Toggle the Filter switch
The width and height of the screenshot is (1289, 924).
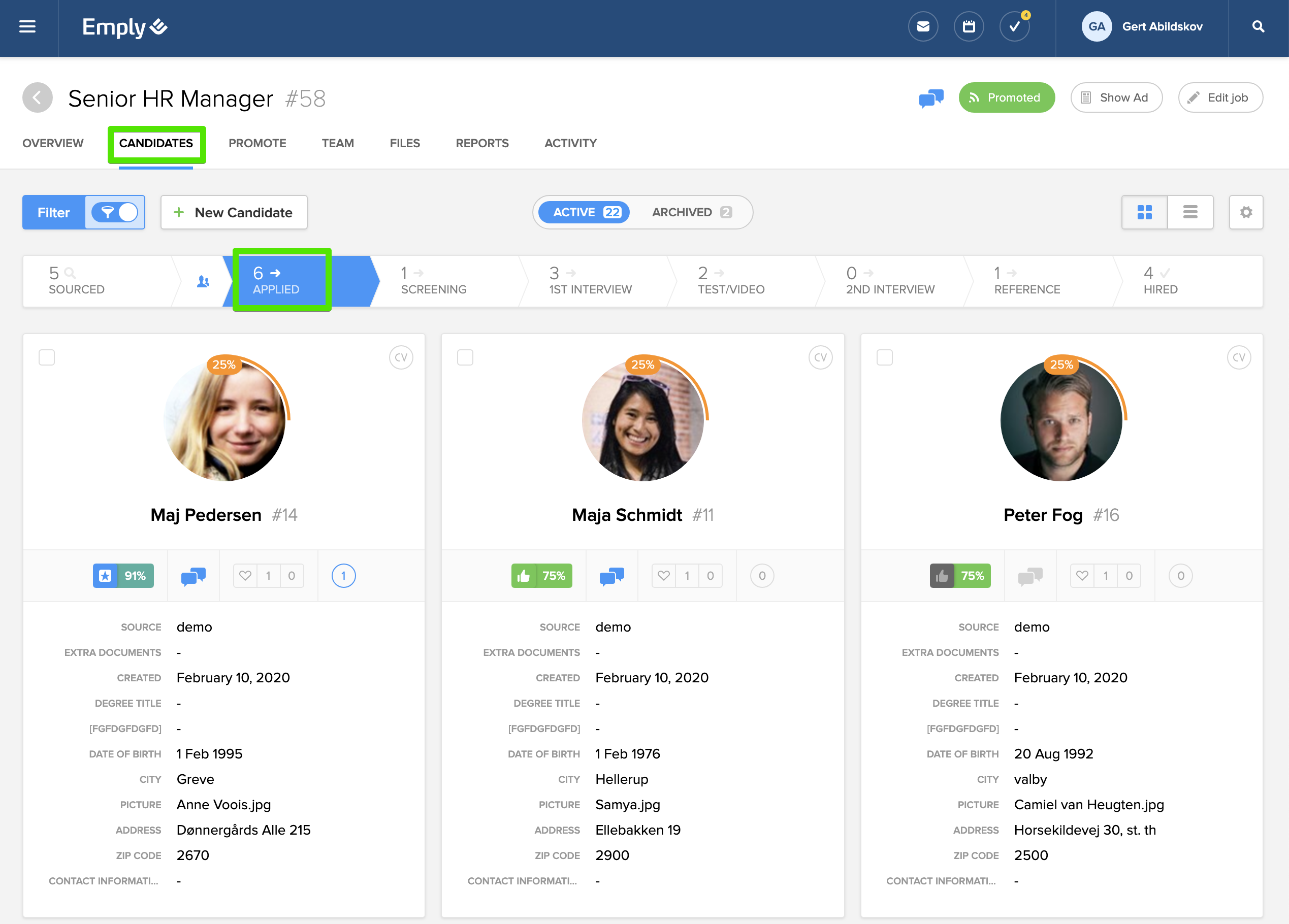[x=115, y=212]
